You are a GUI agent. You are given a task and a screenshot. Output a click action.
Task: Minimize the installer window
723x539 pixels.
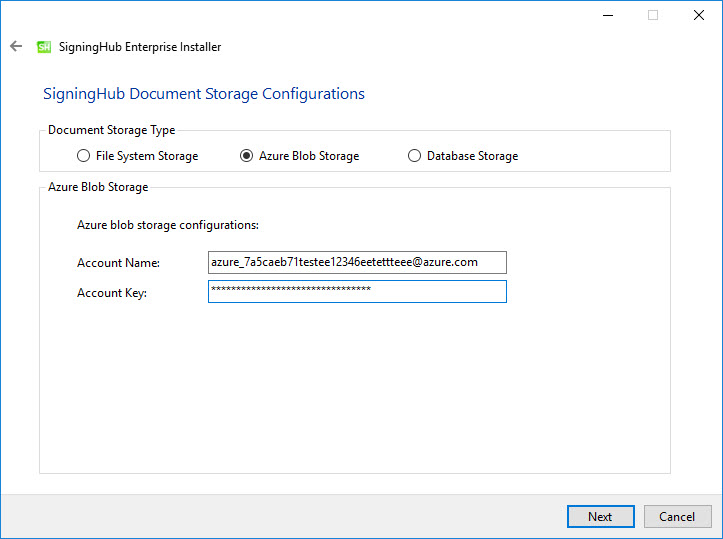pyautogui.click(x=608, y=15)
